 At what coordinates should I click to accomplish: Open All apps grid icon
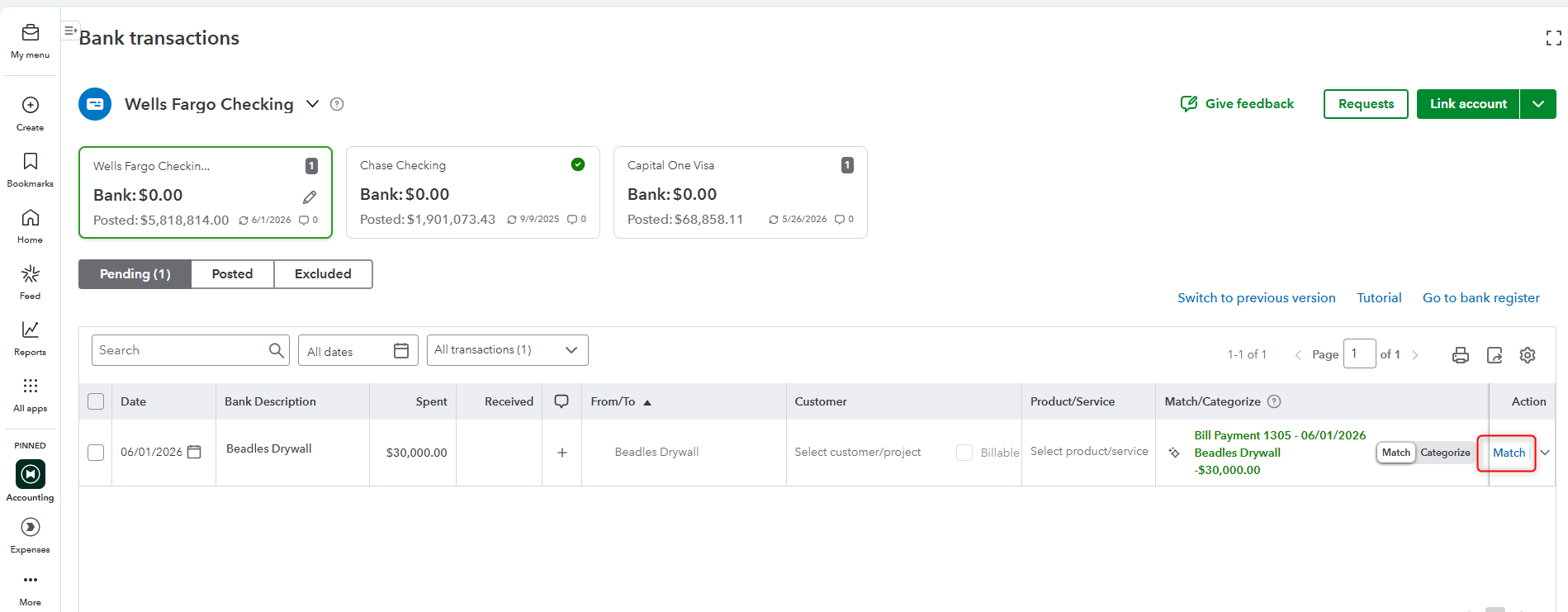click(31, 386)
